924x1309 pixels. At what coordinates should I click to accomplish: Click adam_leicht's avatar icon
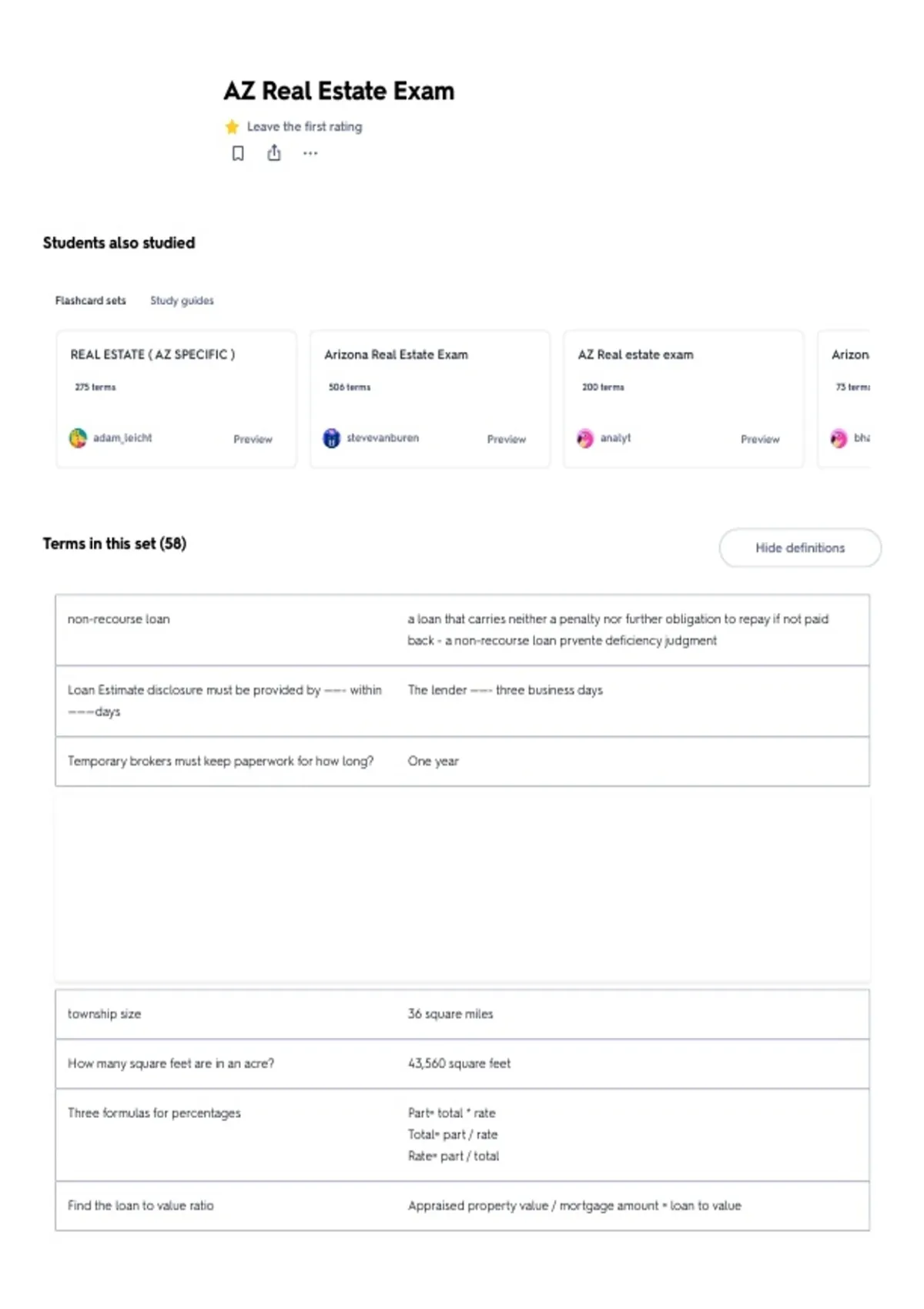(78, 438)
